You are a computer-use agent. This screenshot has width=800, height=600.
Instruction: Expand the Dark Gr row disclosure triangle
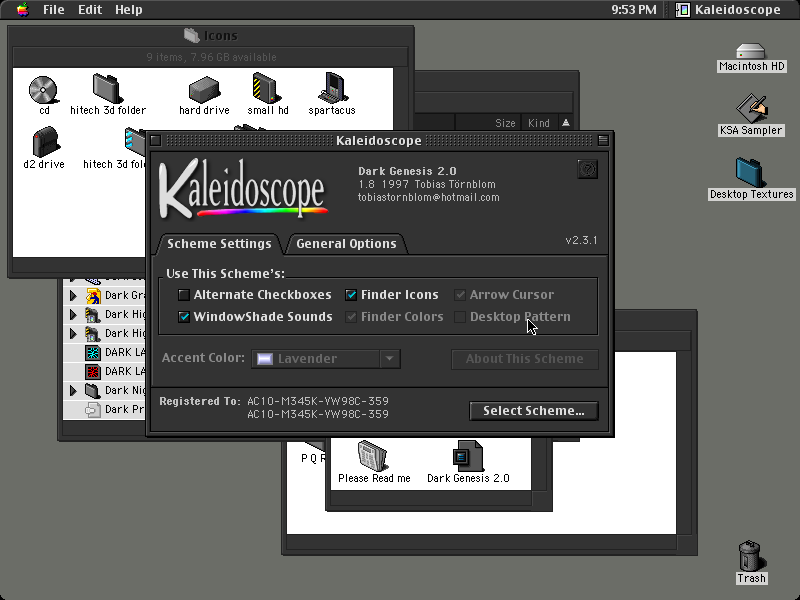(73, 295)
